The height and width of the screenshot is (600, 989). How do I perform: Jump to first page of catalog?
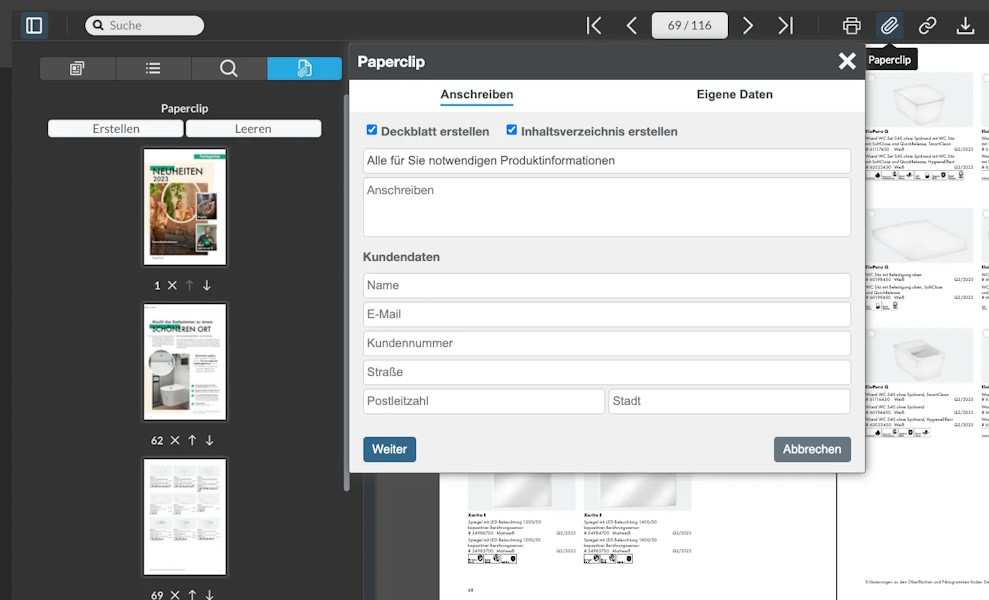pyautogui.click(x=594, y=26)
